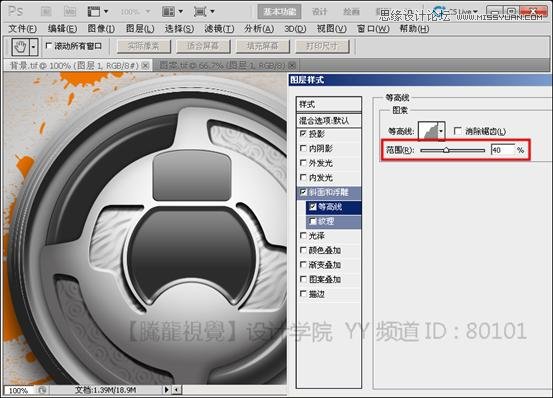Enable the 外发光 effect checkbox
Image resolution: width=553 pixels, height=398 pixels.
pyautogui.click(x=303, y=163)
